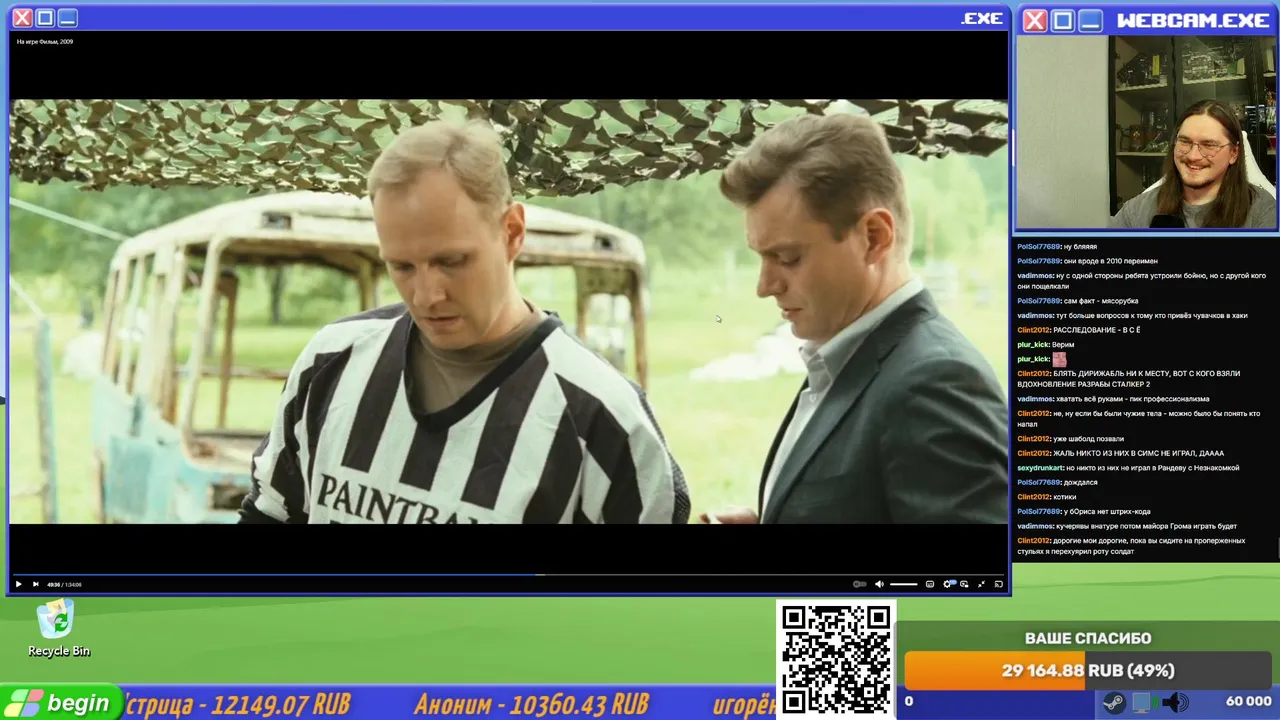Open the Recycle Bin desktop icon
1280x720 pixels.
point(58,628)
